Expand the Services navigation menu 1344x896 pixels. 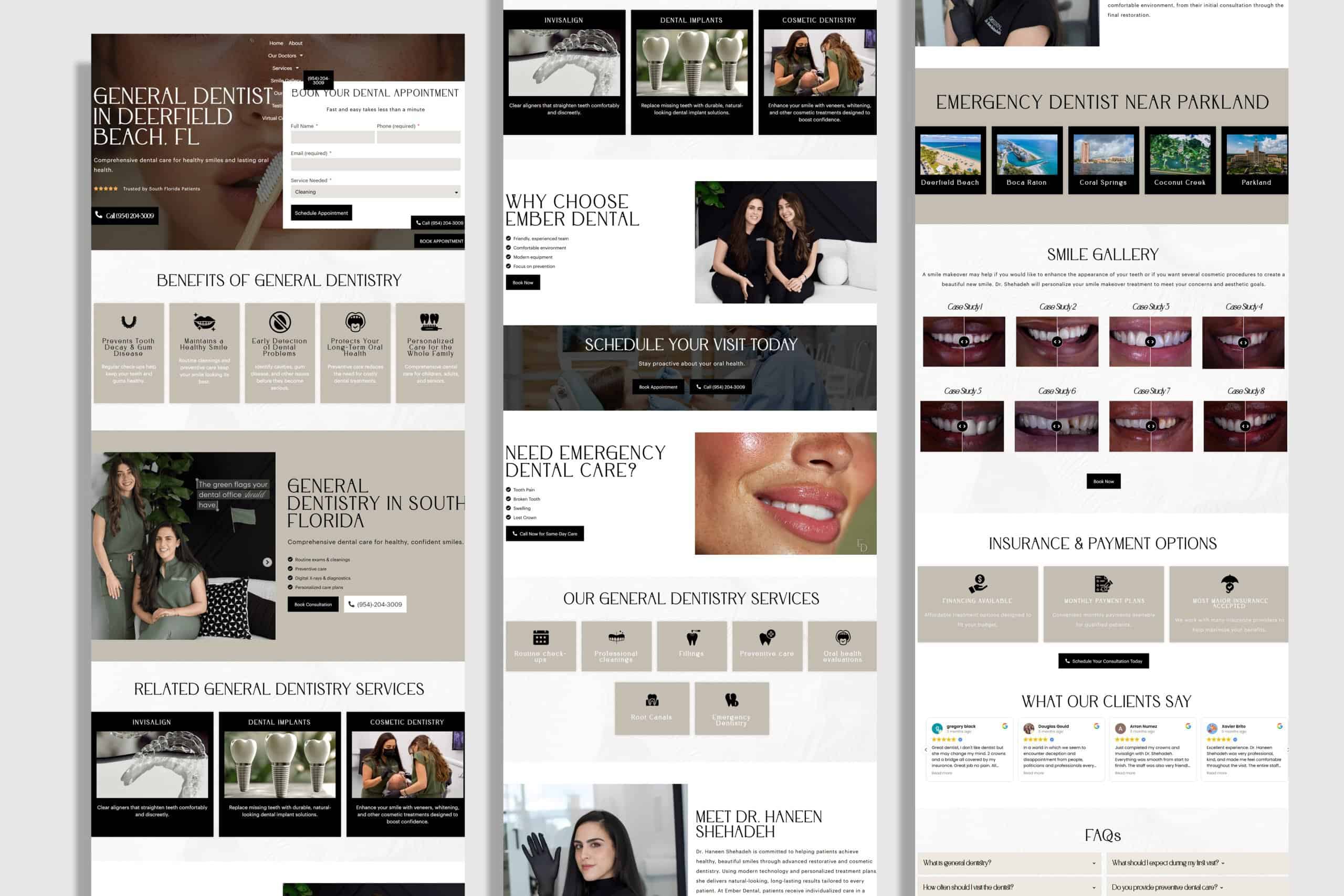(285, 68)
